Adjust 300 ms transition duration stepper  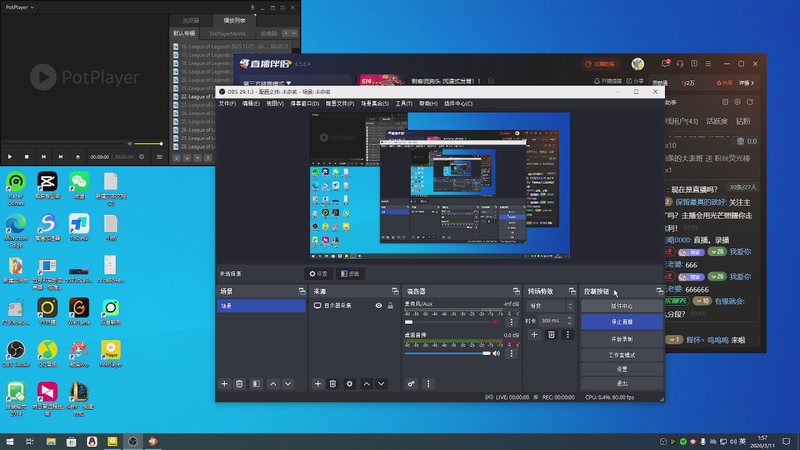[570, 320]
